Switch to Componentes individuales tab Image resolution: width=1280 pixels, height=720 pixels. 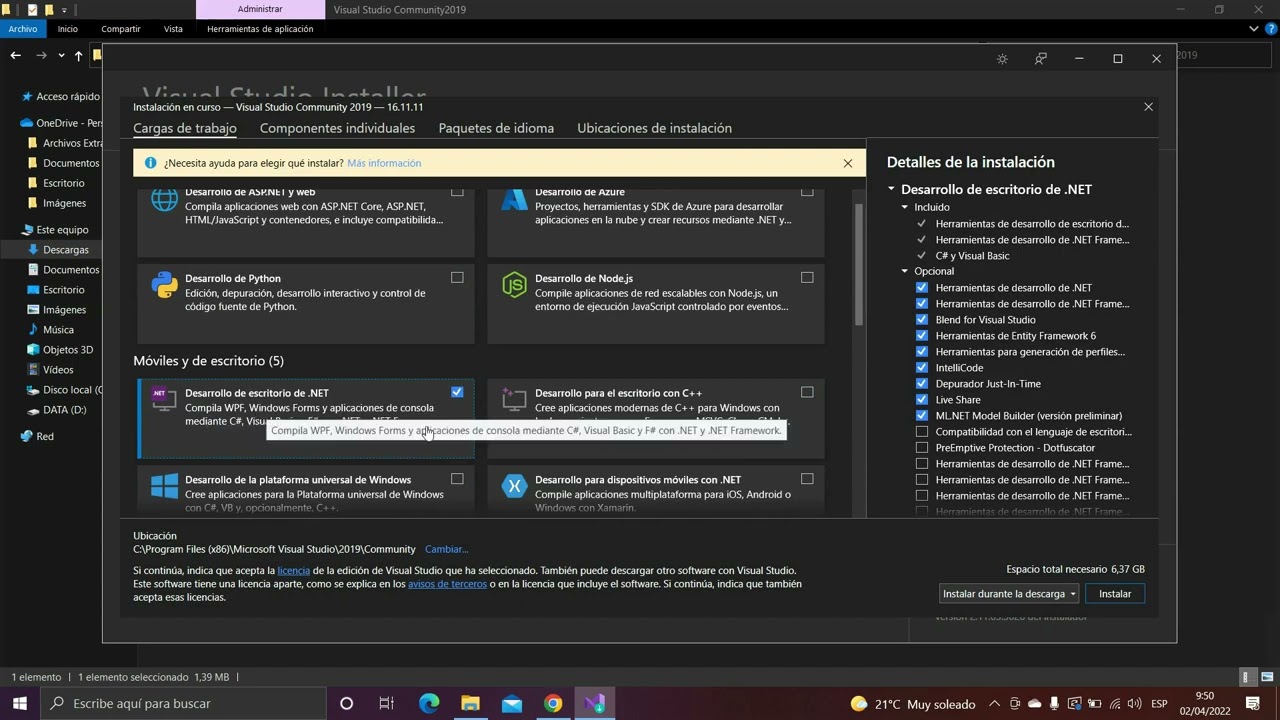[x=337, y=128]
